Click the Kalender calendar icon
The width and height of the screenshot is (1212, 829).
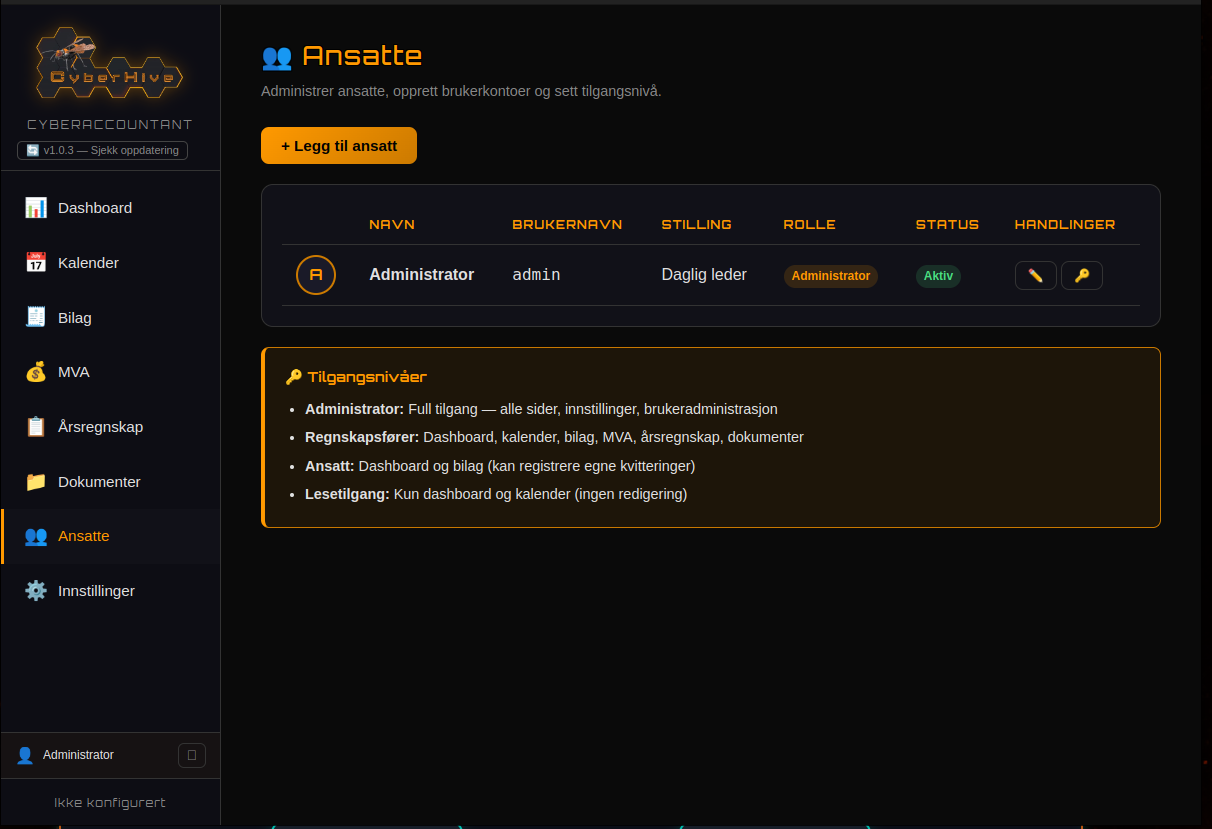point(36,263)
